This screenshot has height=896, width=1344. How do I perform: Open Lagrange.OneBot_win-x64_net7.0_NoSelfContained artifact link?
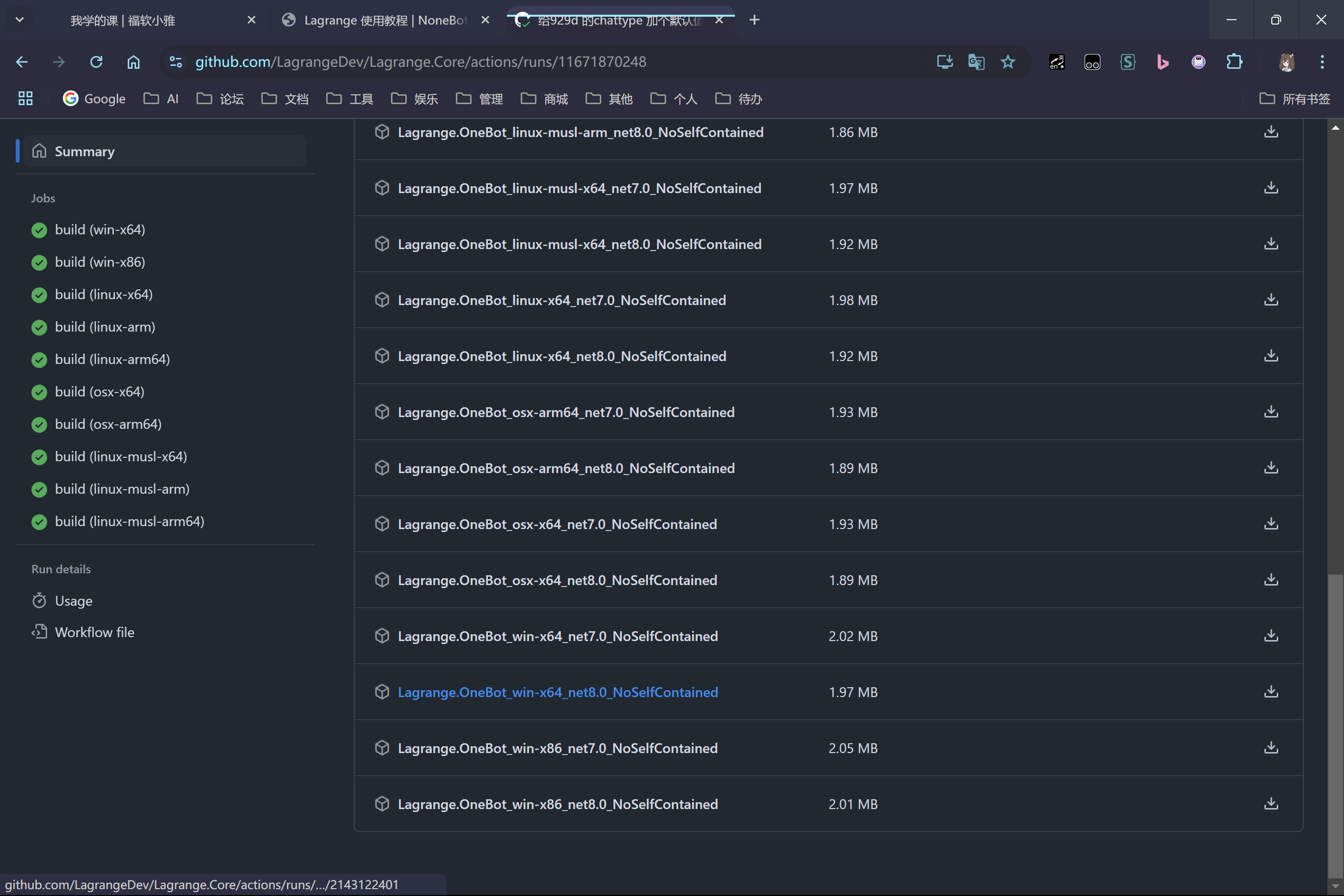[x=557, y=636]
